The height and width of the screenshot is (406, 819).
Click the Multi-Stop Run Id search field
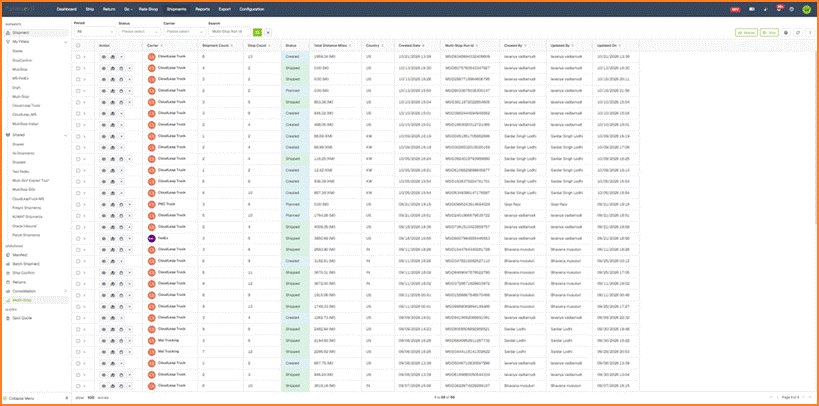point(229,32)
